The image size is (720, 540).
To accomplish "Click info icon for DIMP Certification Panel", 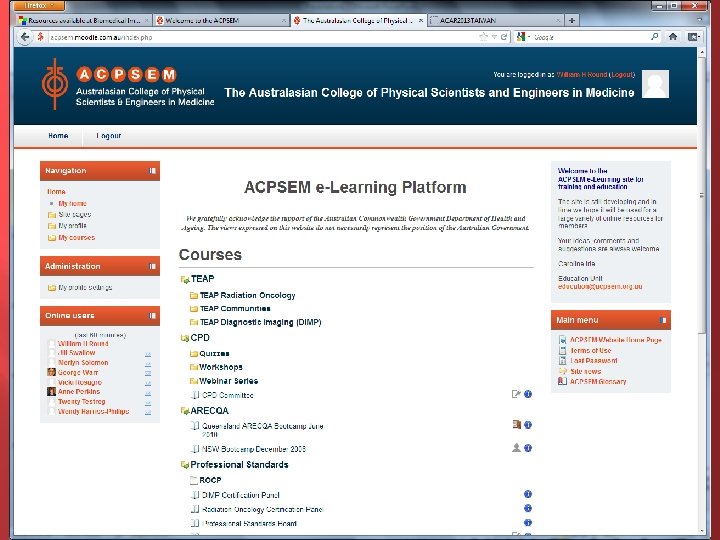I will click(528, 494).
